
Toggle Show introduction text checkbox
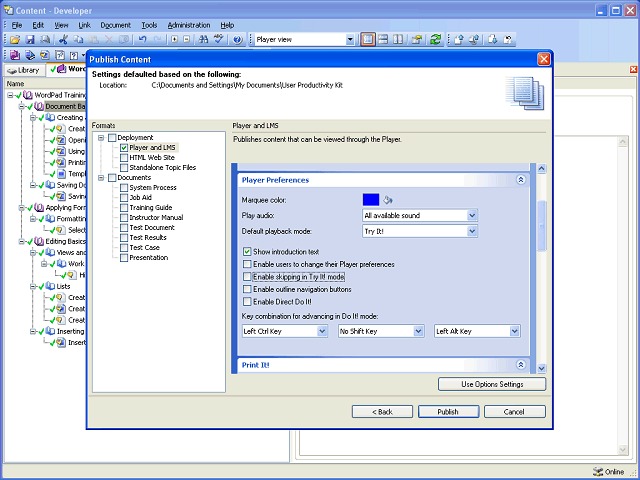click(x=247, y=252)
